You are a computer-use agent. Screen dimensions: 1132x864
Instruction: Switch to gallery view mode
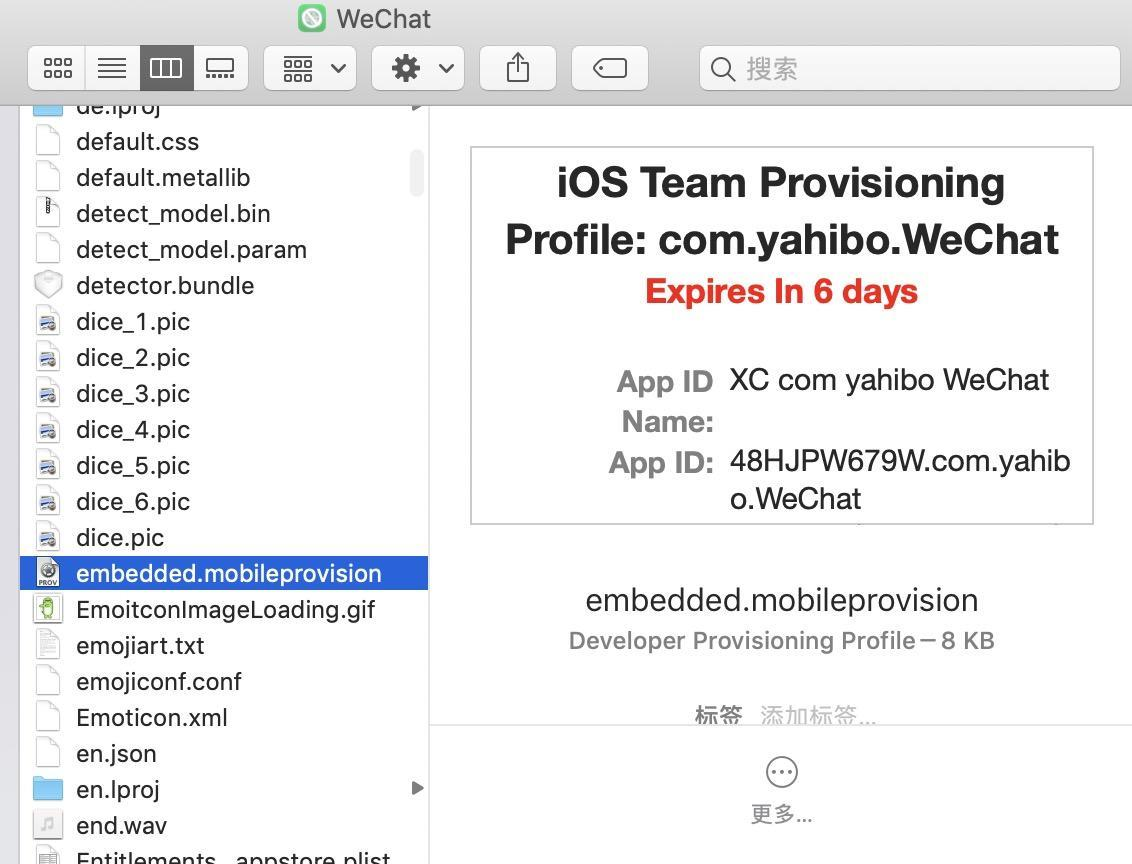coord(220,68)
